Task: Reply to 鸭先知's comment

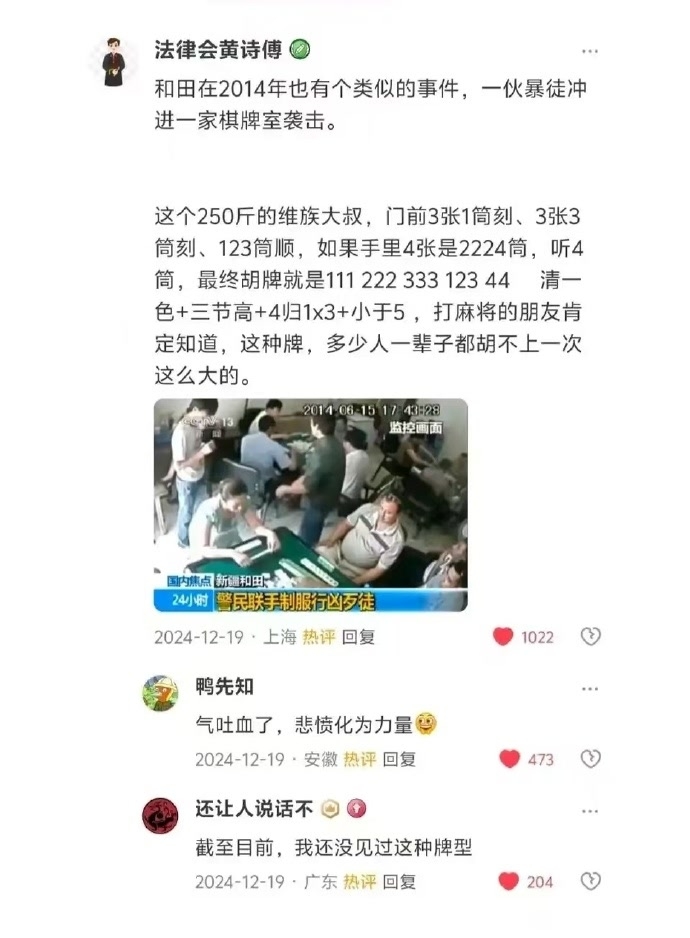Action: click(x=399, y=760)
